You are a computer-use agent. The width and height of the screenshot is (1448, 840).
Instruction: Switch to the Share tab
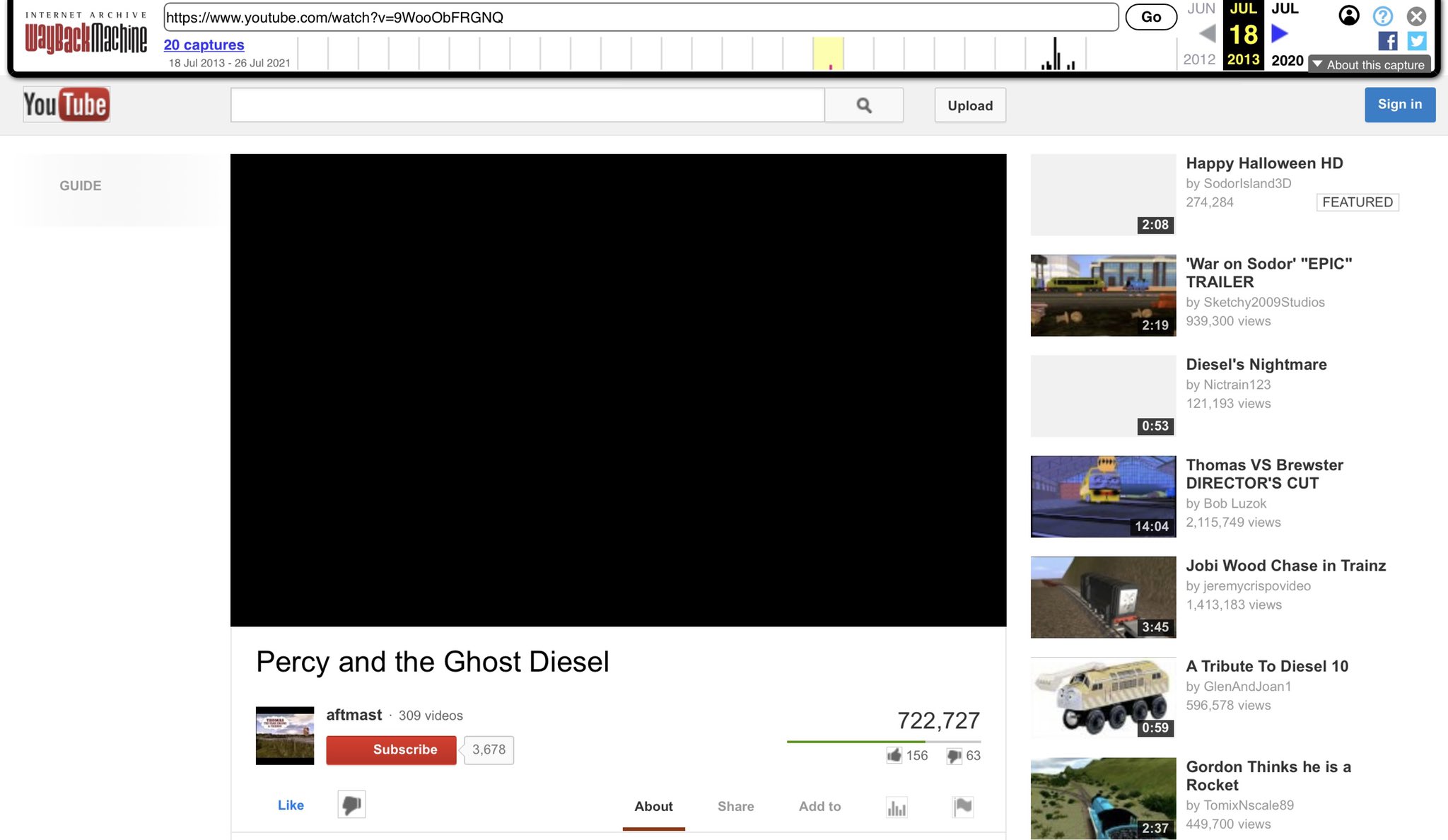tap(735, 806)
